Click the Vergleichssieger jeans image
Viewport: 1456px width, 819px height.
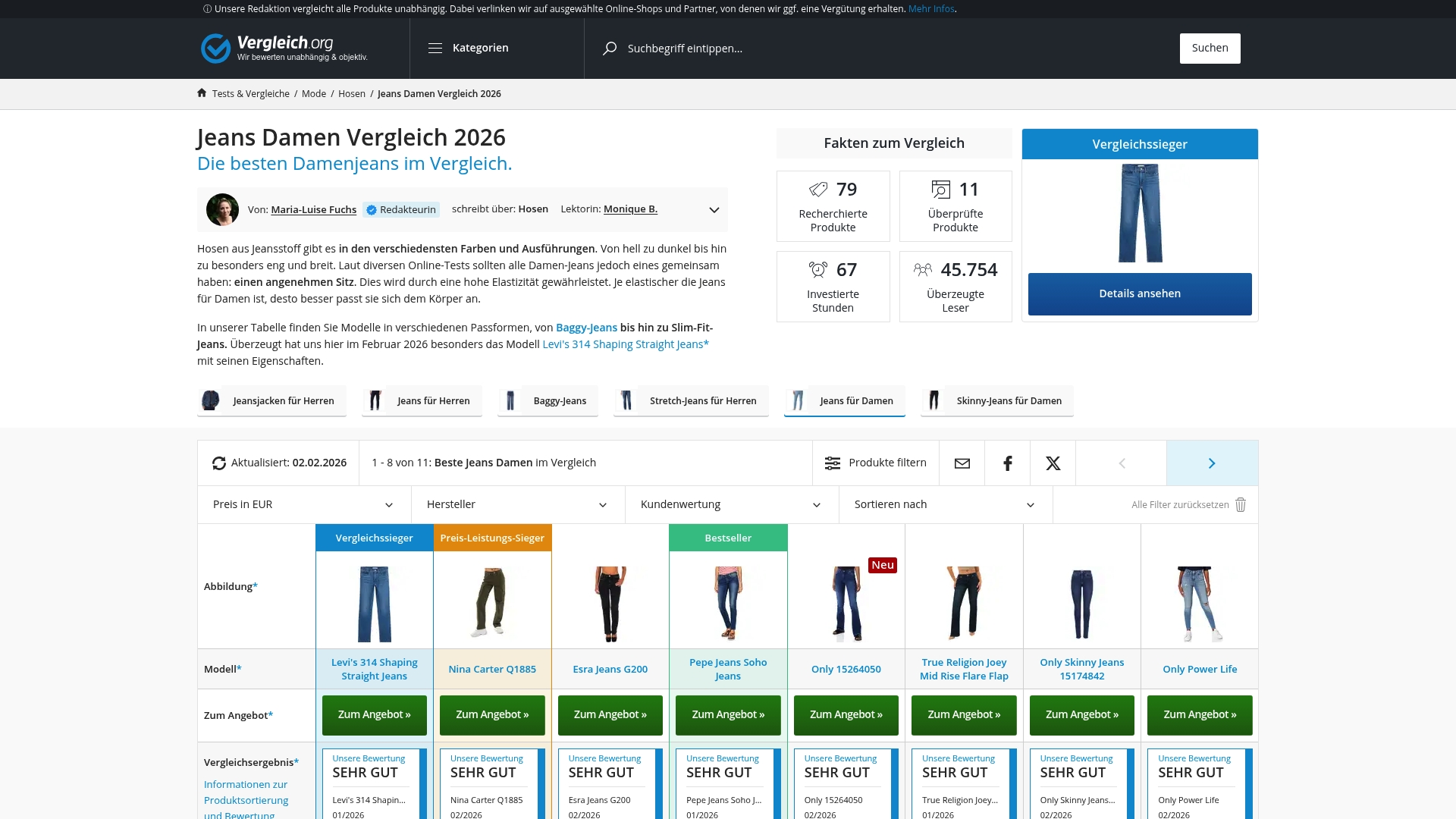point(1140,213)
